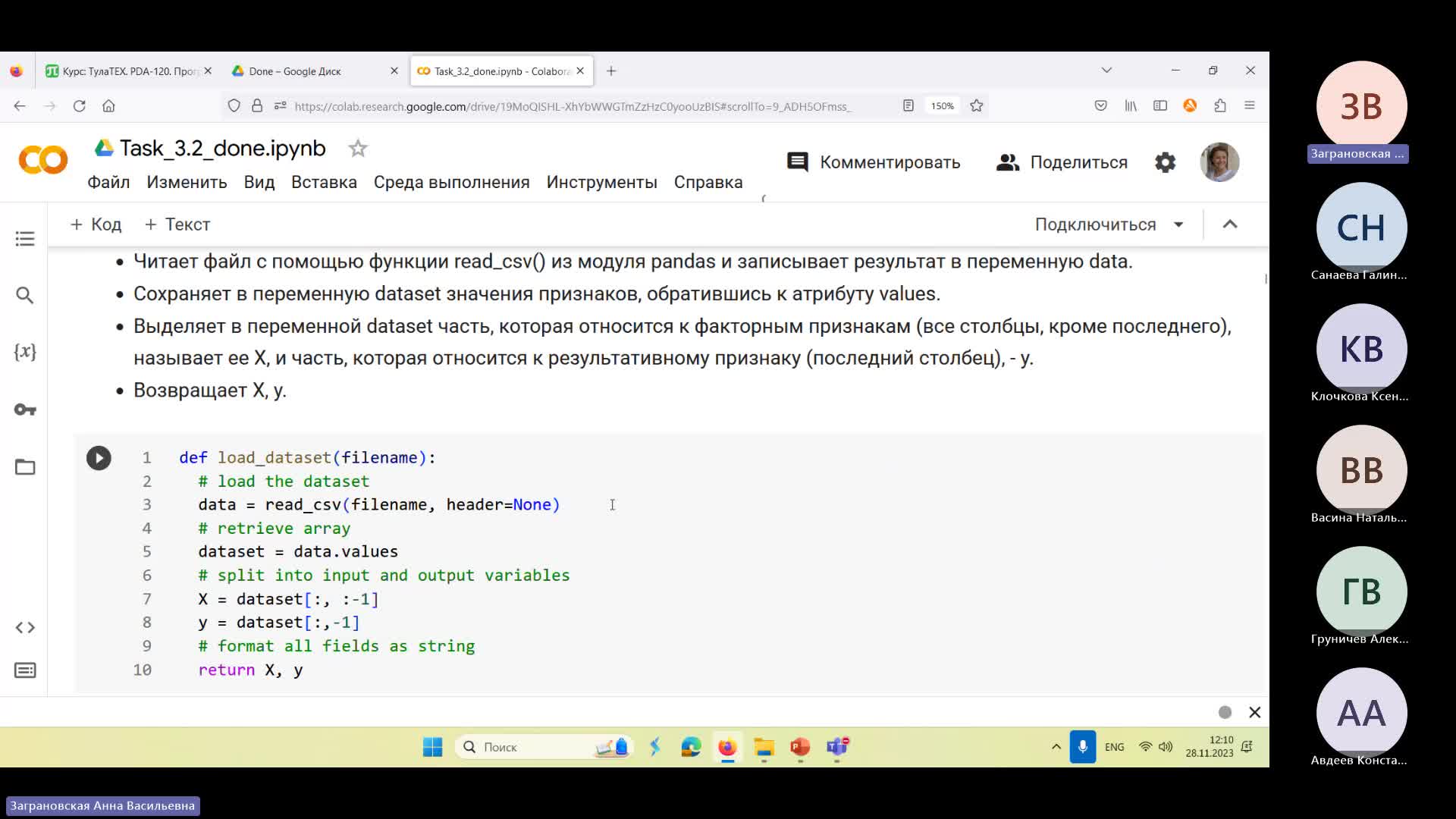
Task: Open the Google account avatar
Action: click(1219, 162)
